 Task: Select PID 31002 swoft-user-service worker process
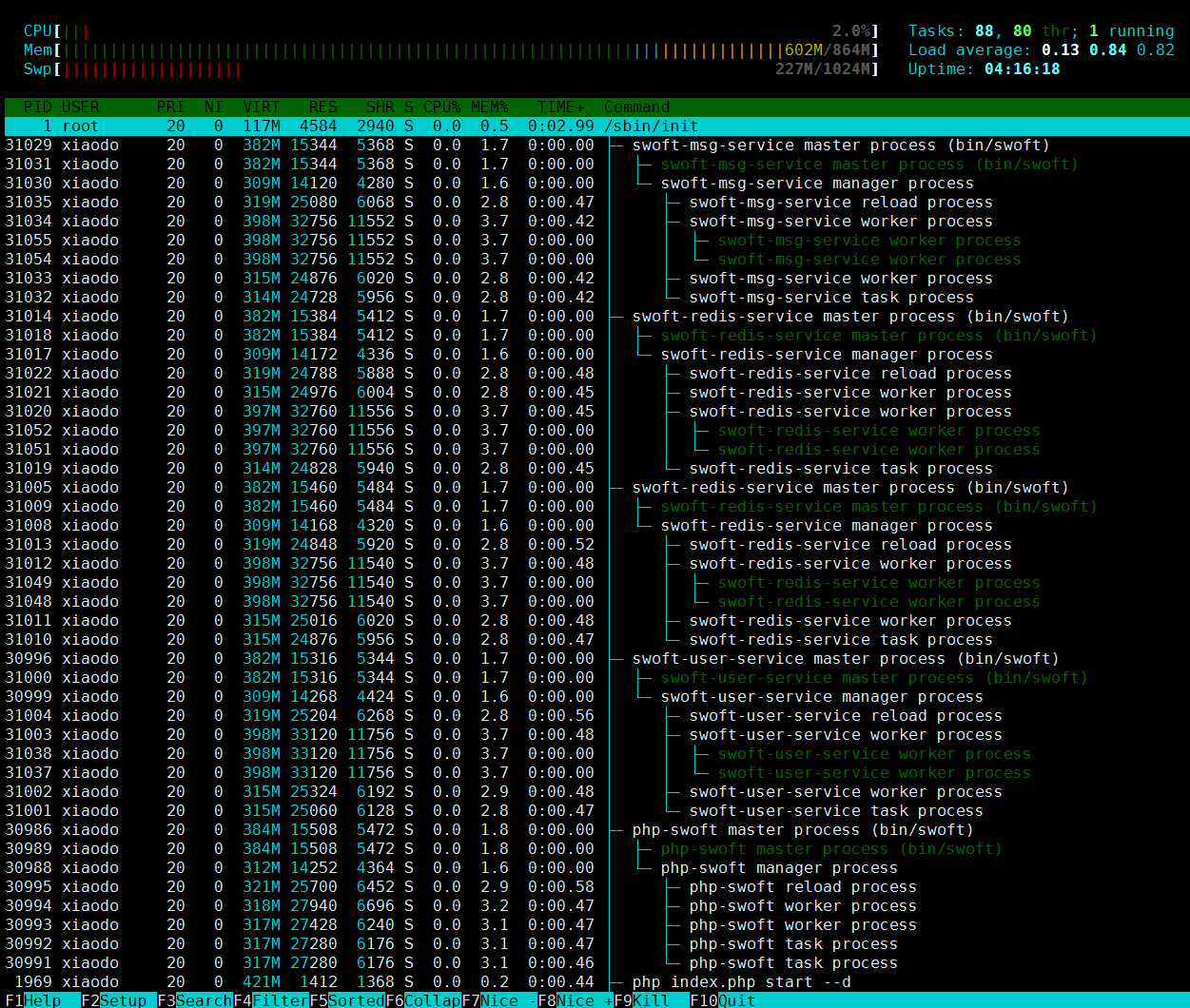[x=596, y=791]
